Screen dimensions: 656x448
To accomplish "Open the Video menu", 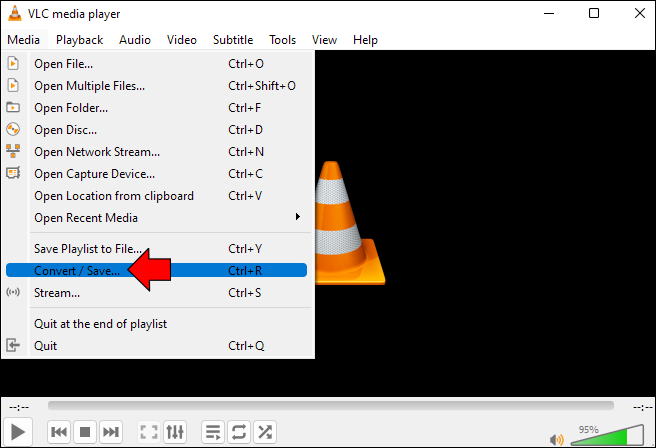I will (182, 40).
